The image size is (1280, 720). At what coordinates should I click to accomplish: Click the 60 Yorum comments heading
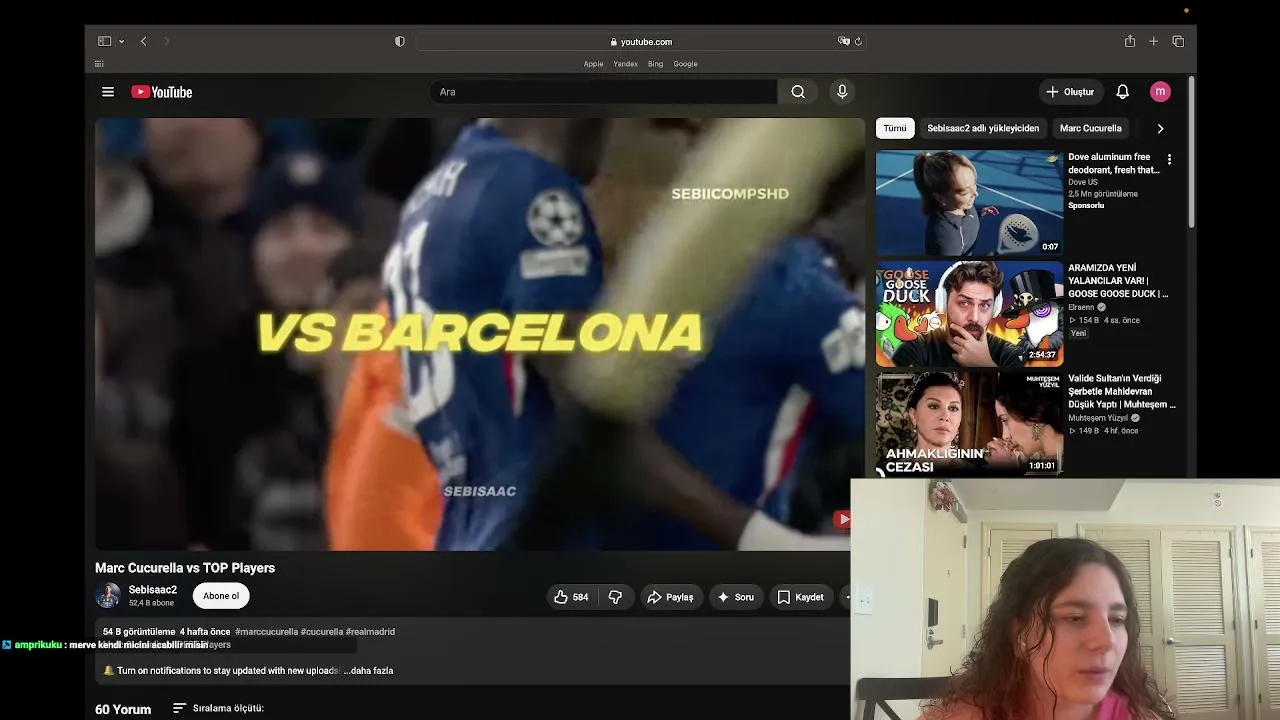point(123,709)
